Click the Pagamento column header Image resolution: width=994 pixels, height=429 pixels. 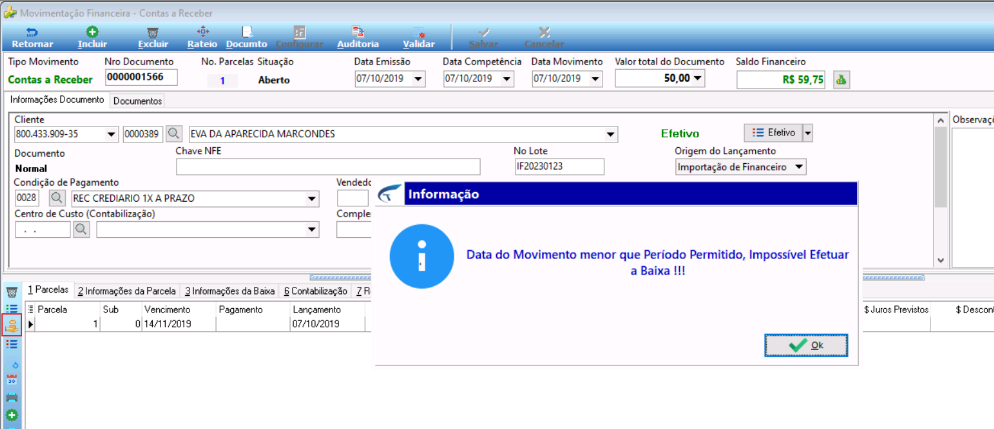pyautogui.click(x=252, y=309)
